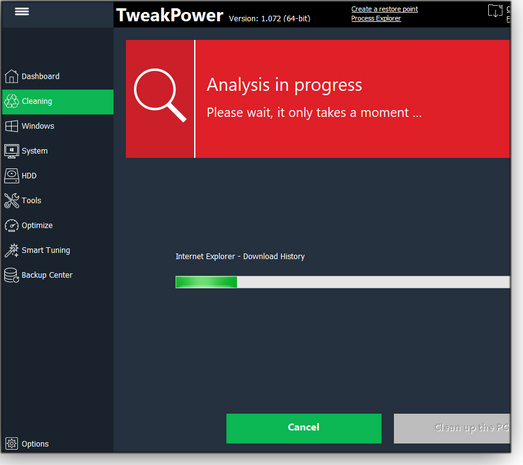Click the magnifier analysis icon

160,95
